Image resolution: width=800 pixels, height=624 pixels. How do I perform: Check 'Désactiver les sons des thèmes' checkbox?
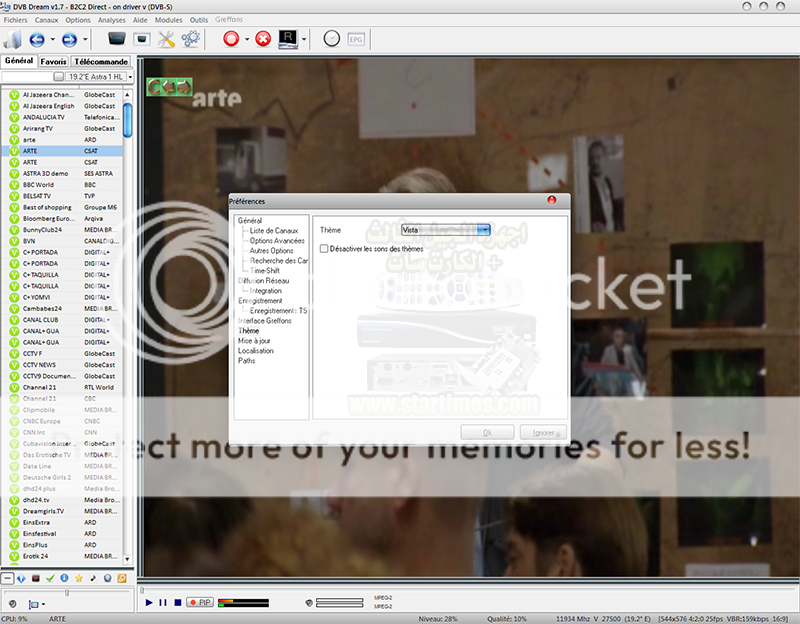(x=323, y=248)
